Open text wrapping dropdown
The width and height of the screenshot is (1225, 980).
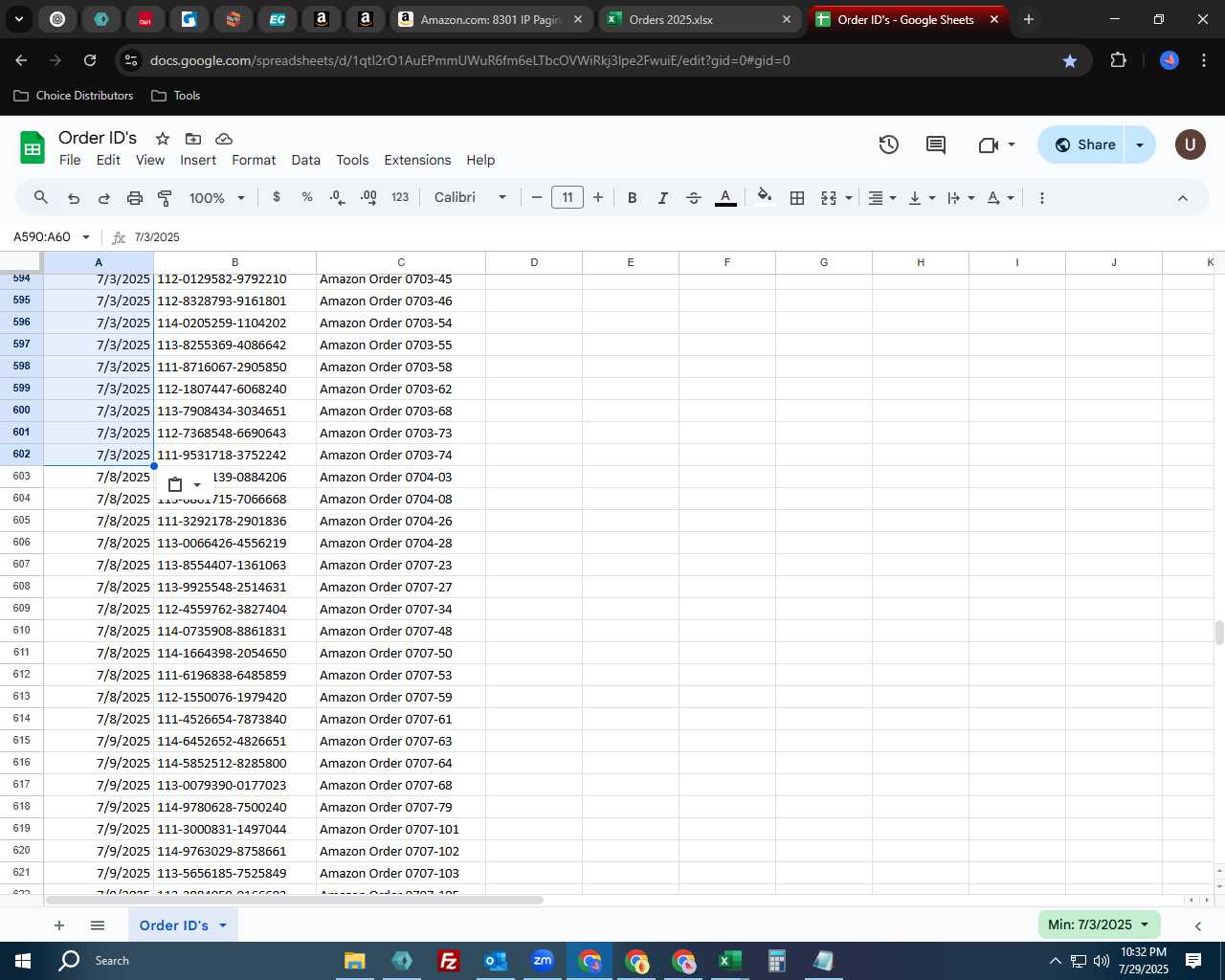point(960,197)
